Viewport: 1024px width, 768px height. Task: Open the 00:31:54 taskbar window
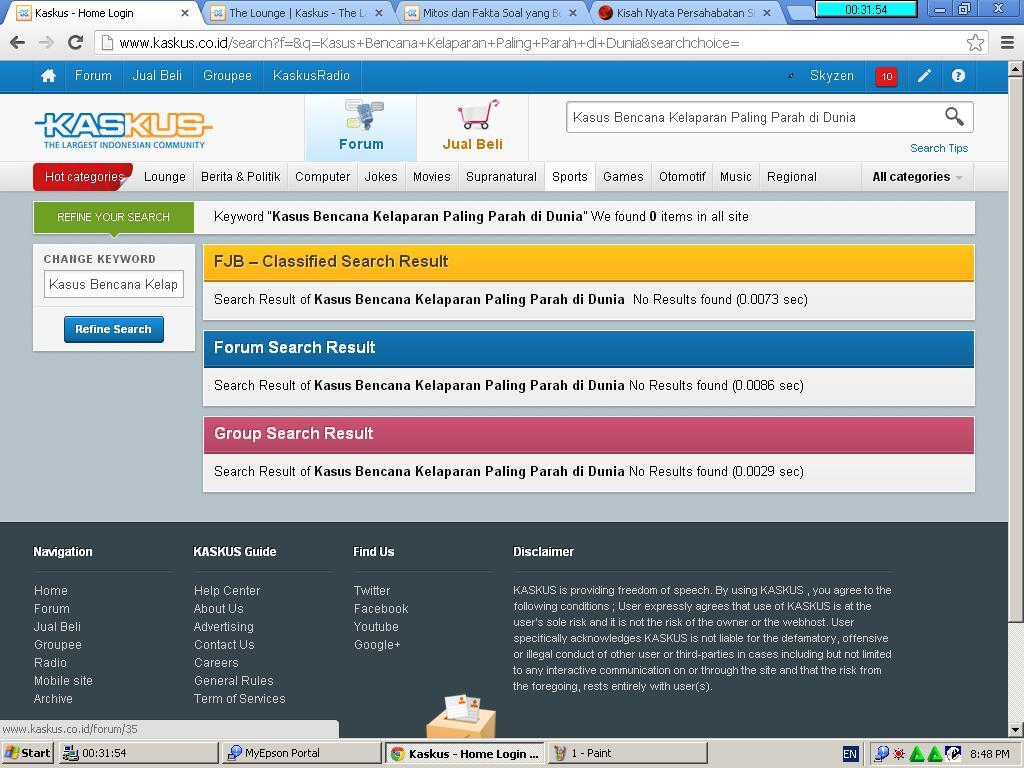click(x=138, y=753)
